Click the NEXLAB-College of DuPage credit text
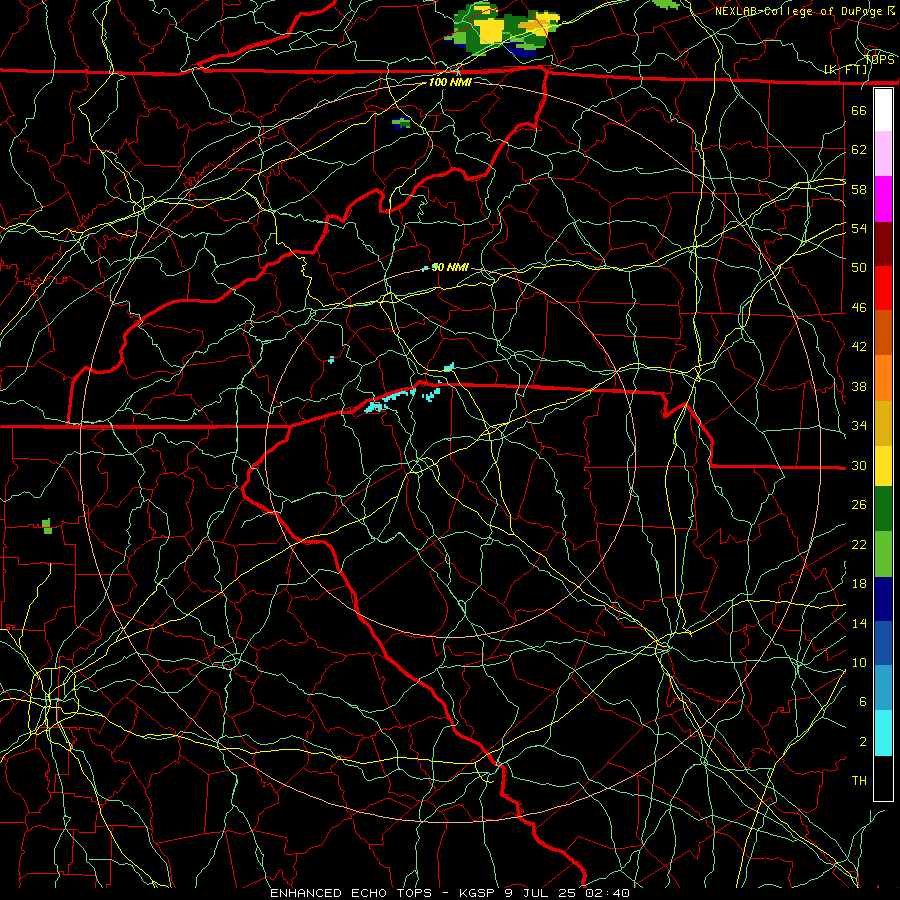The image size is (900, 900). 805,11
